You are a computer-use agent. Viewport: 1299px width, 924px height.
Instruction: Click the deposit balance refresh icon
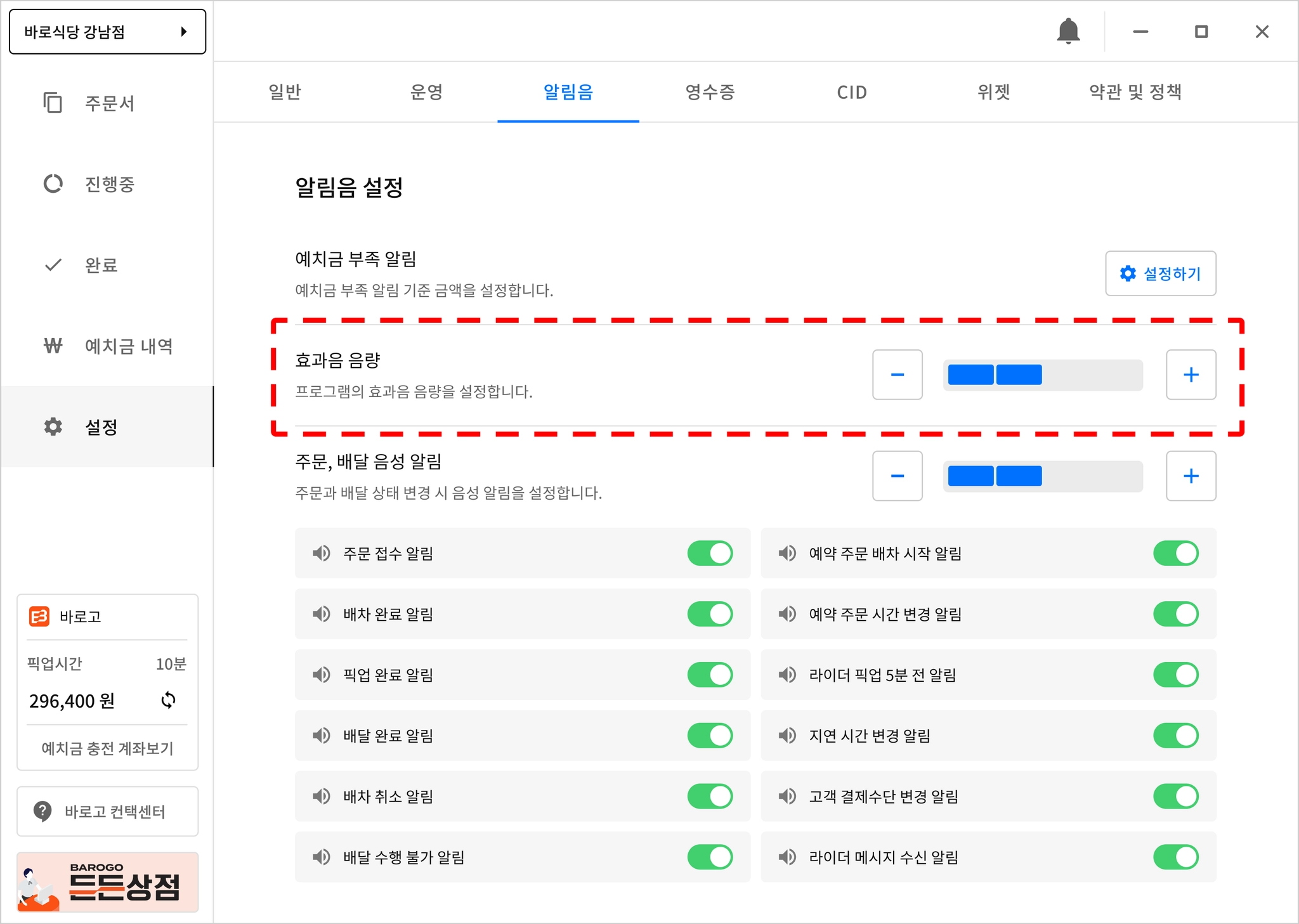point(168,700)
